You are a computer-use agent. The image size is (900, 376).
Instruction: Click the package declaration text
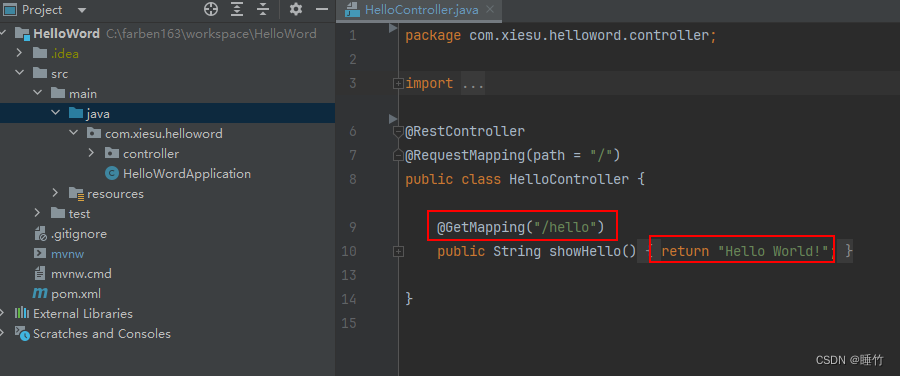561,36
